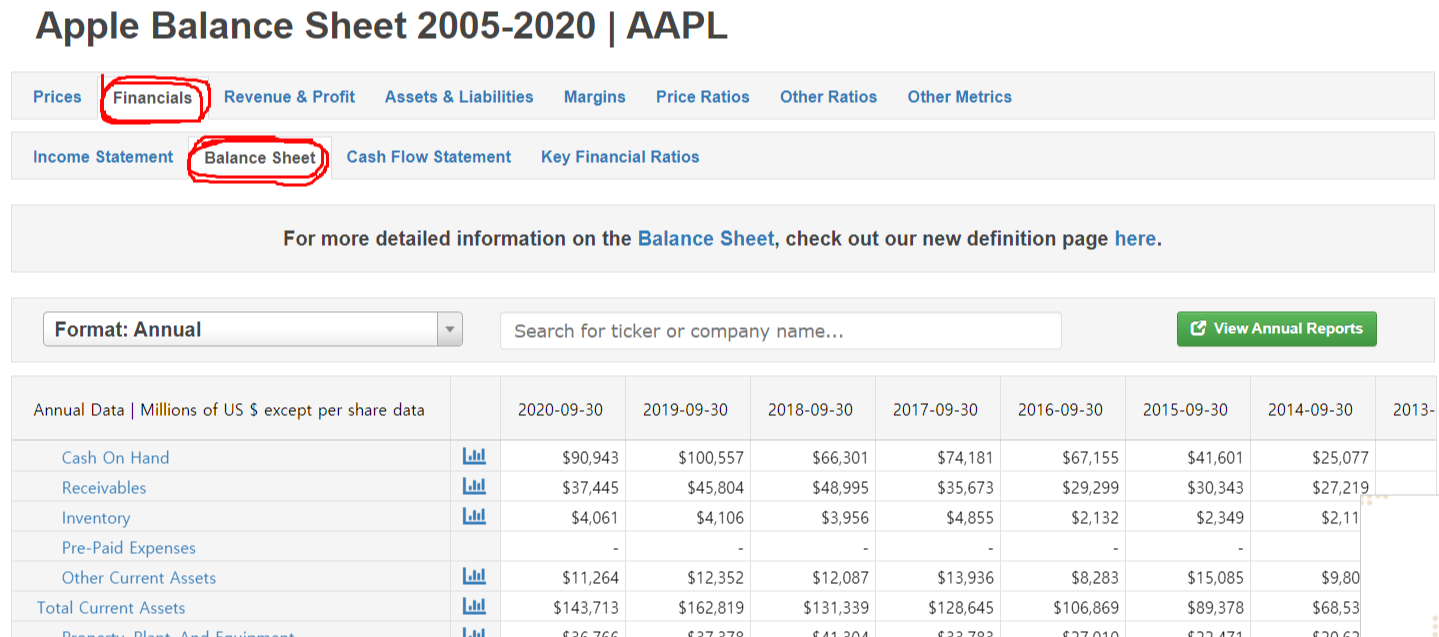This screenshot has width=1439, height=637.
Task: Click the $143,713 total current assets cell
Action: point(563,607)
